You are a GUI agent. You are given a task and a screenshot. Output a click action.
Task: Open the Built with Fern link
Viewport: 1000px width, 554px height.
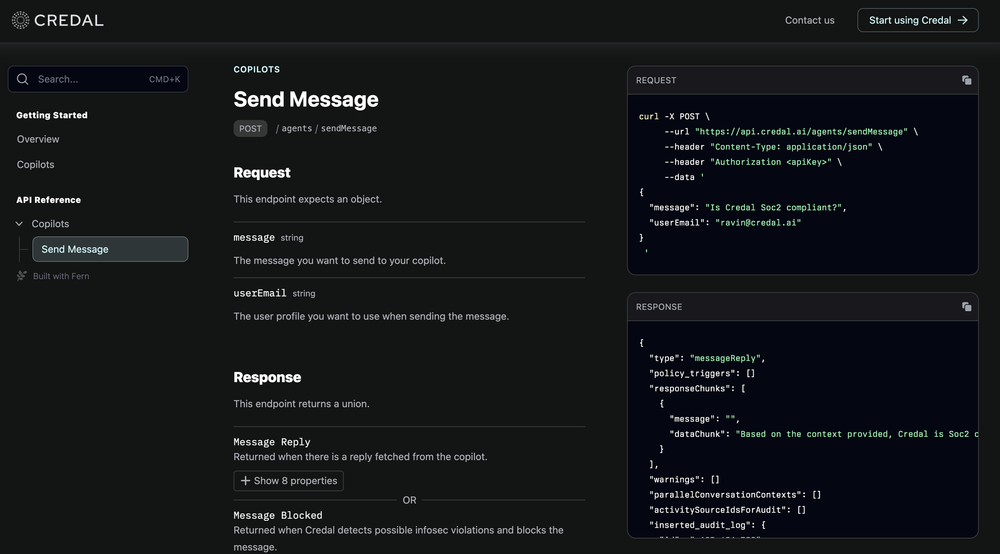(61, 276)
